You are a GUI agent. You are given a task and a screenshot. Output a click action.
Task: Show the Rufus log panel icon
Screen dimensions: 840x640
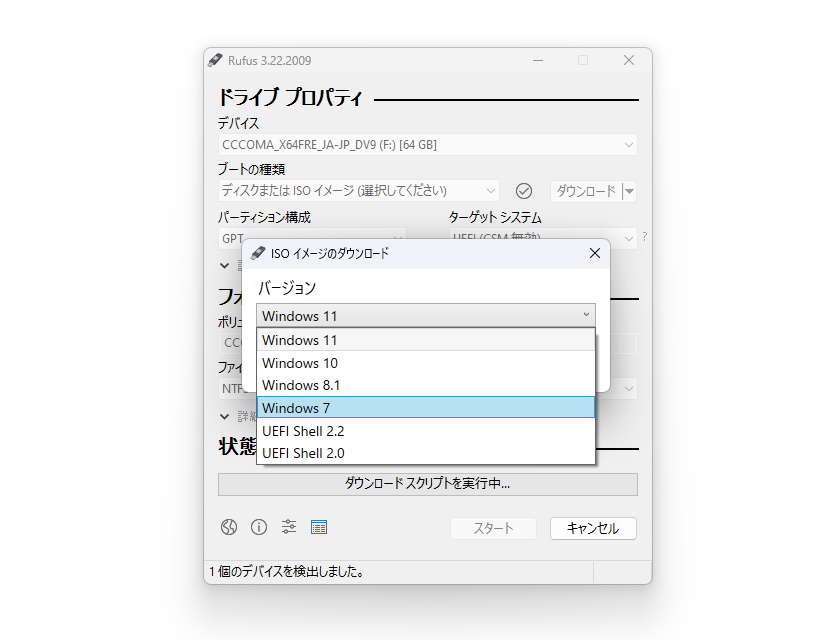[x=319, y=527]
